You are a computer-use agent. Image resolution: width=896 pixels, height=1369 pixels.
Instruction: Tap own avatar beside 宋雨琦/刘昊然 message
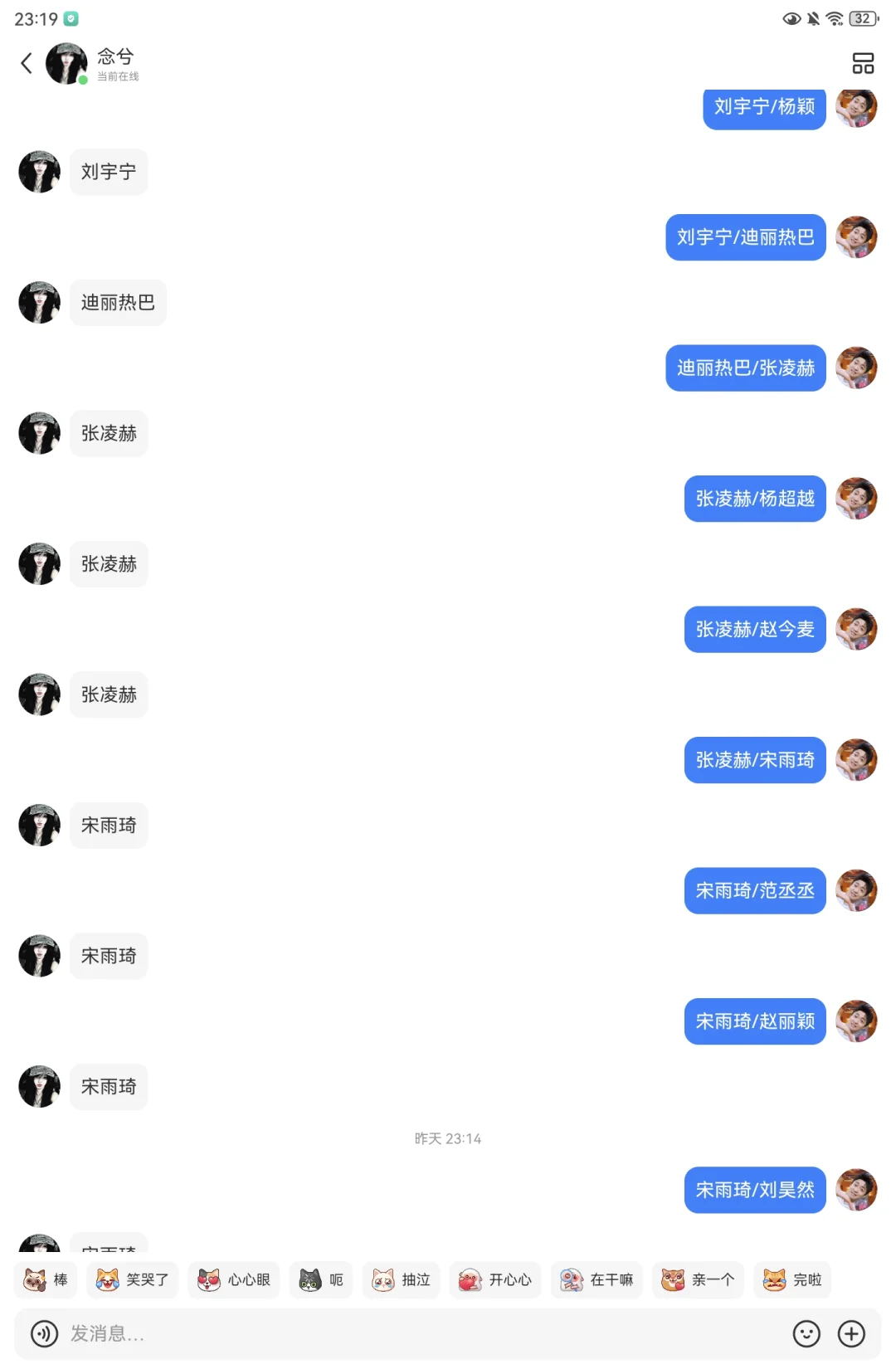pyautogui.click(x=856, y=1190)
